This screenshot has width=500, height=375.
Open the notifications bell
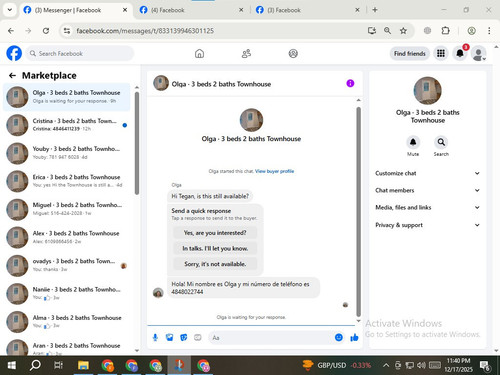point(460,53)
